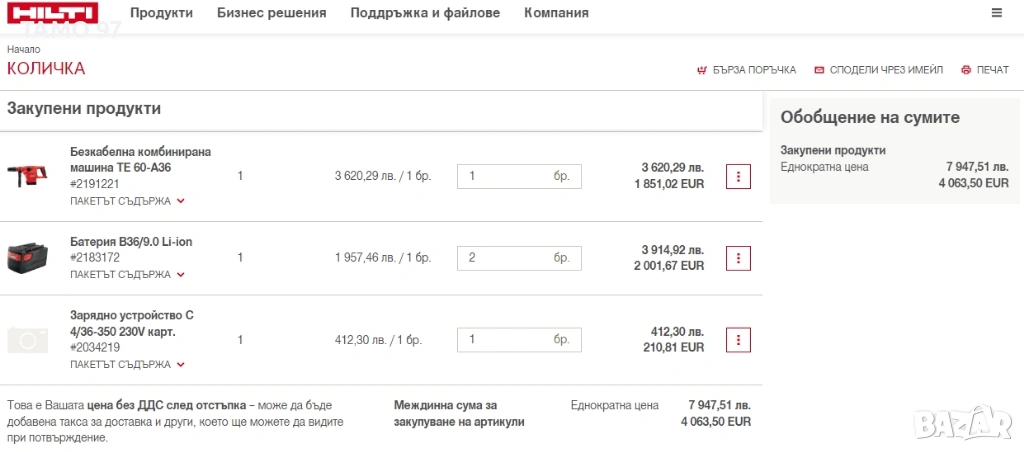This screenshot has width=1024, height=452.
Task: Open options menu for B36/9.0 battery
Action: [x=738, y=258]
